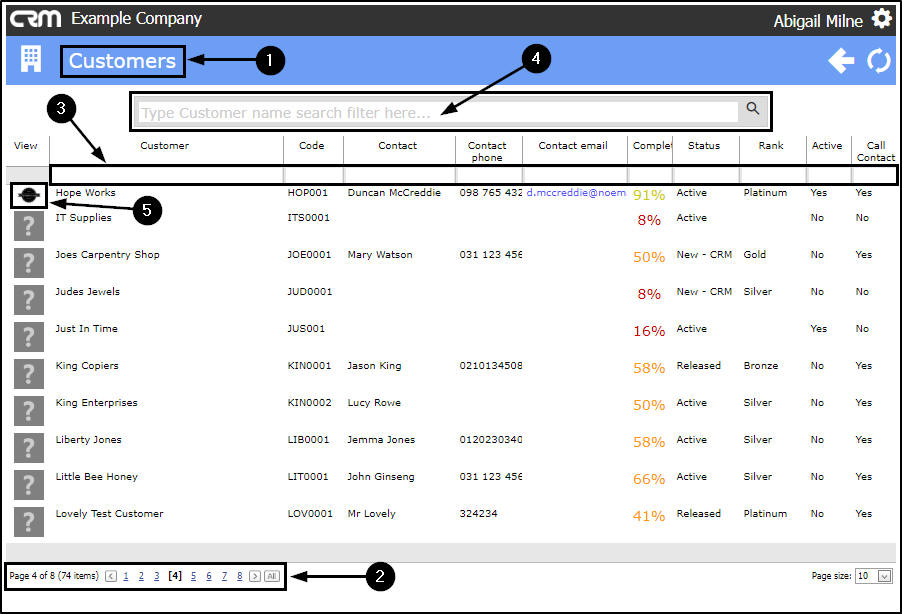Open Lovely Test Customer view icon
902x614 pixels.
point(29,522)
